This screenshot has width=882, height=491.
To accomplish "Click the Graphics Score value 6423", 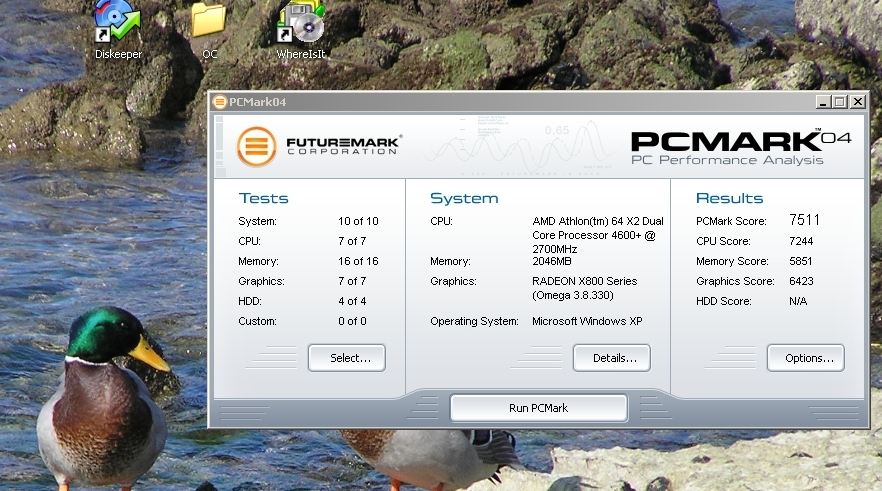I will [801, 281].
